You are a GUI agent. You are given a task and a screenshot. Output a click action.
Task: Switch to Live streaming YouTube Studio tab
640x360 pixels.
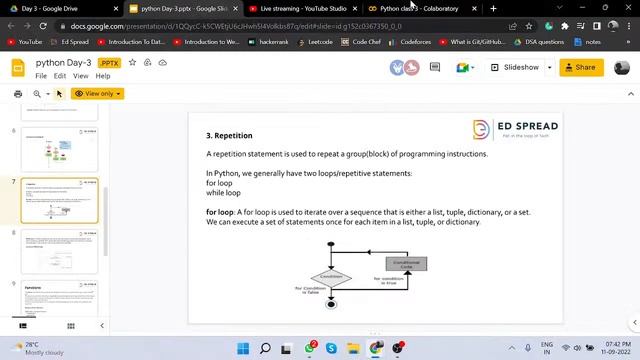pos(303,8)
